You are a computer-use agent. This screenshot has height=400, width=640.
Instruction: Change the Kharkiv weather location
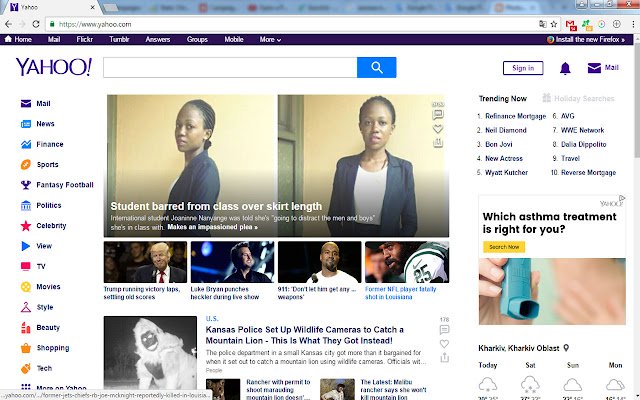[566, 348]
